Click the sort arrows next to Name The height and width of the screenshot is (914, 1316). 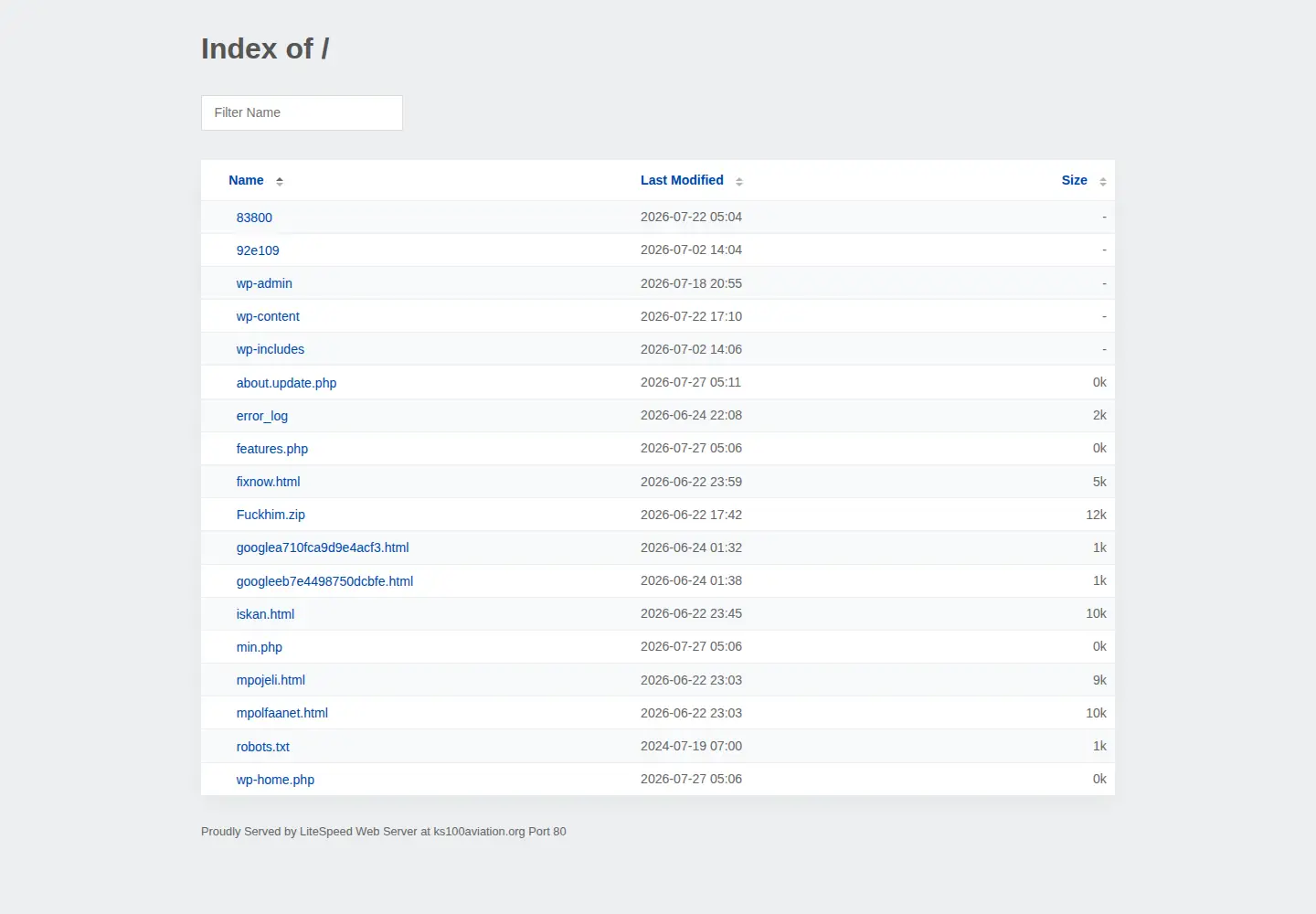pos(280,181)
